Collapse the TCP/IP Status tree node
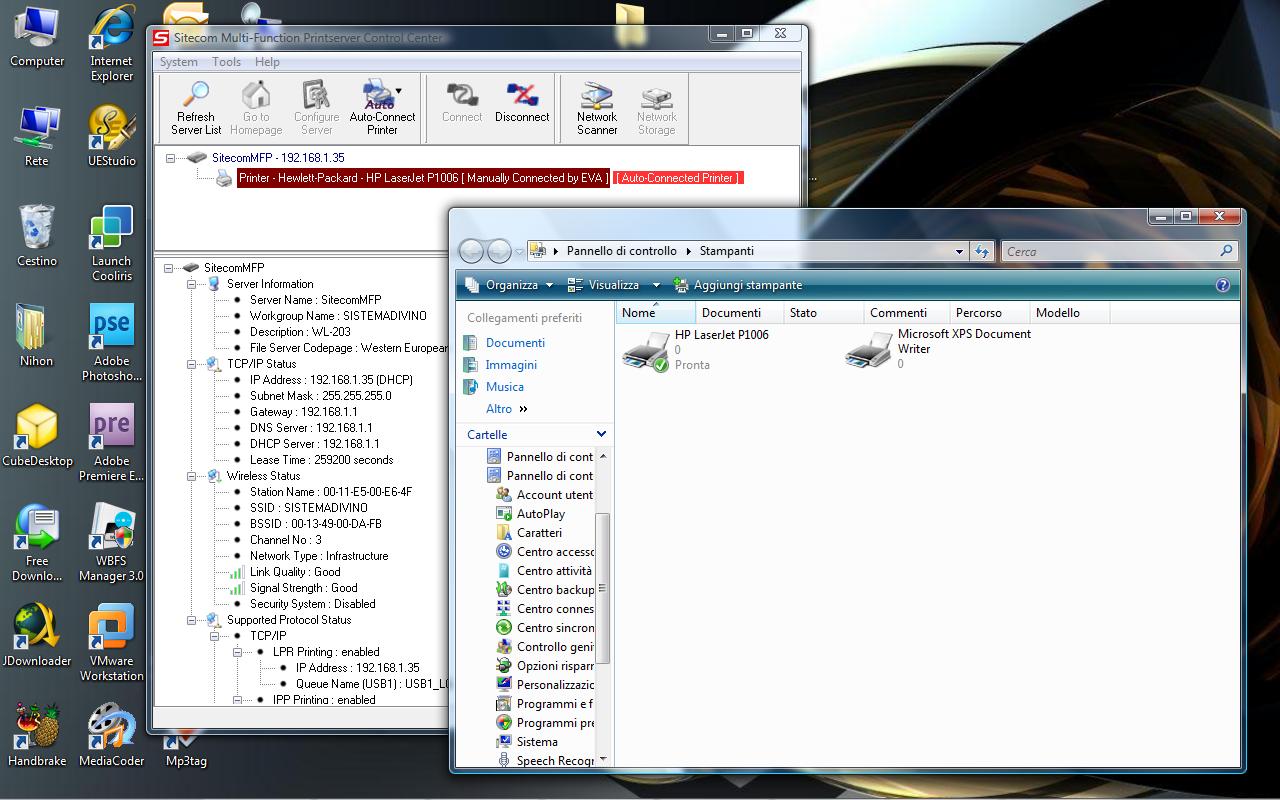Image resolution: width=1280 pixels, height=800 pixels. point(193,364)
